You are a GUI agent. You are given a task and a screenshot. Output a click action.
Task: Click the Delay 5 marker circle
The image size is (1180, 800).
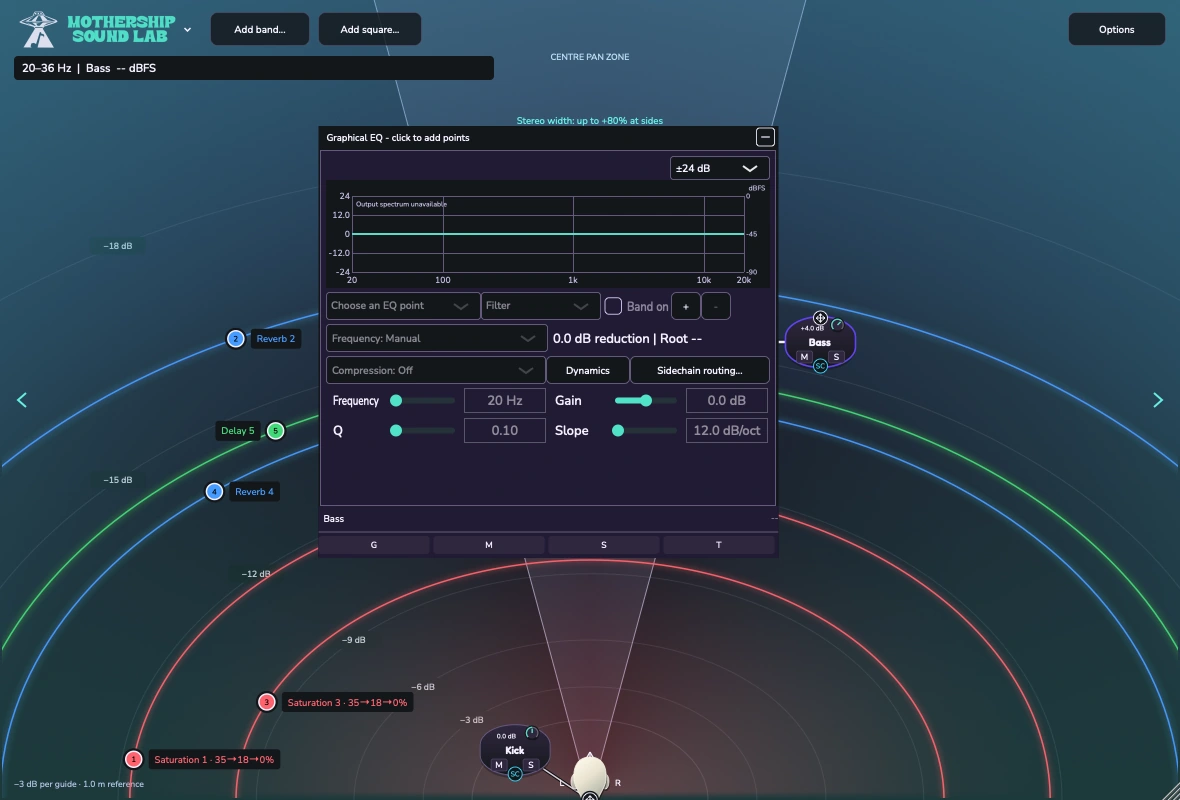tap(275, 430)
